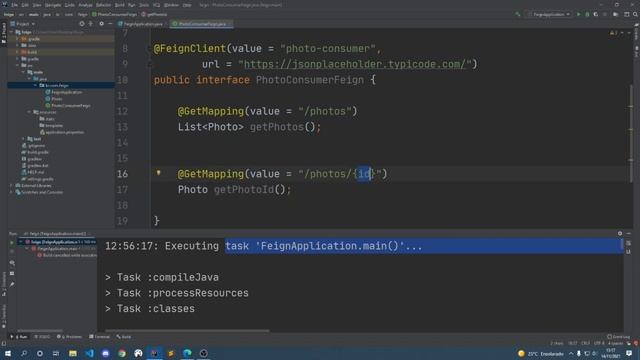This screenshot has width=640, height=360.
Task: Select Photo class in project tree
Action: click(54, 99)
